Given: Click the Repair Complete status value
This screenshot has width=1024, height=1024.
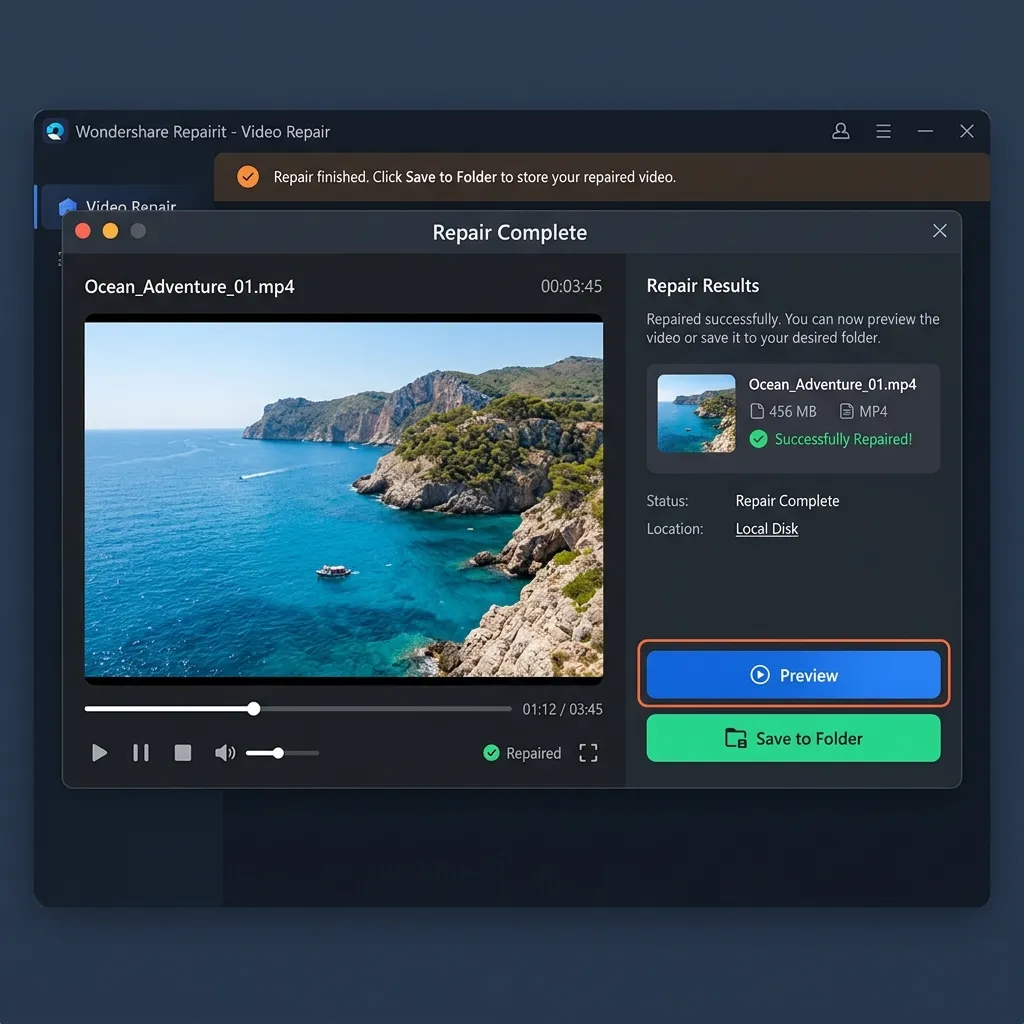Looking at the screenshot, I should point(788,501).
